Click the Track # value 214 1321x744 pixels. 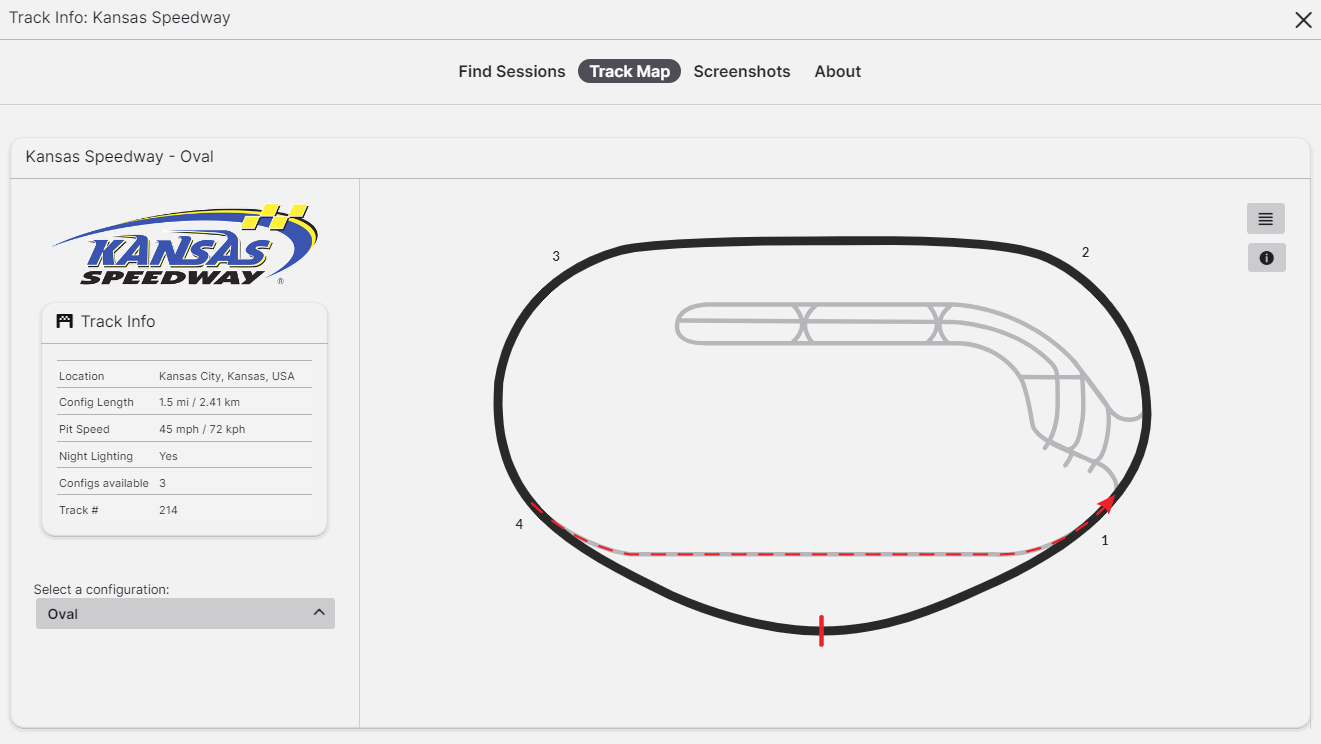(x=168, y=510)
